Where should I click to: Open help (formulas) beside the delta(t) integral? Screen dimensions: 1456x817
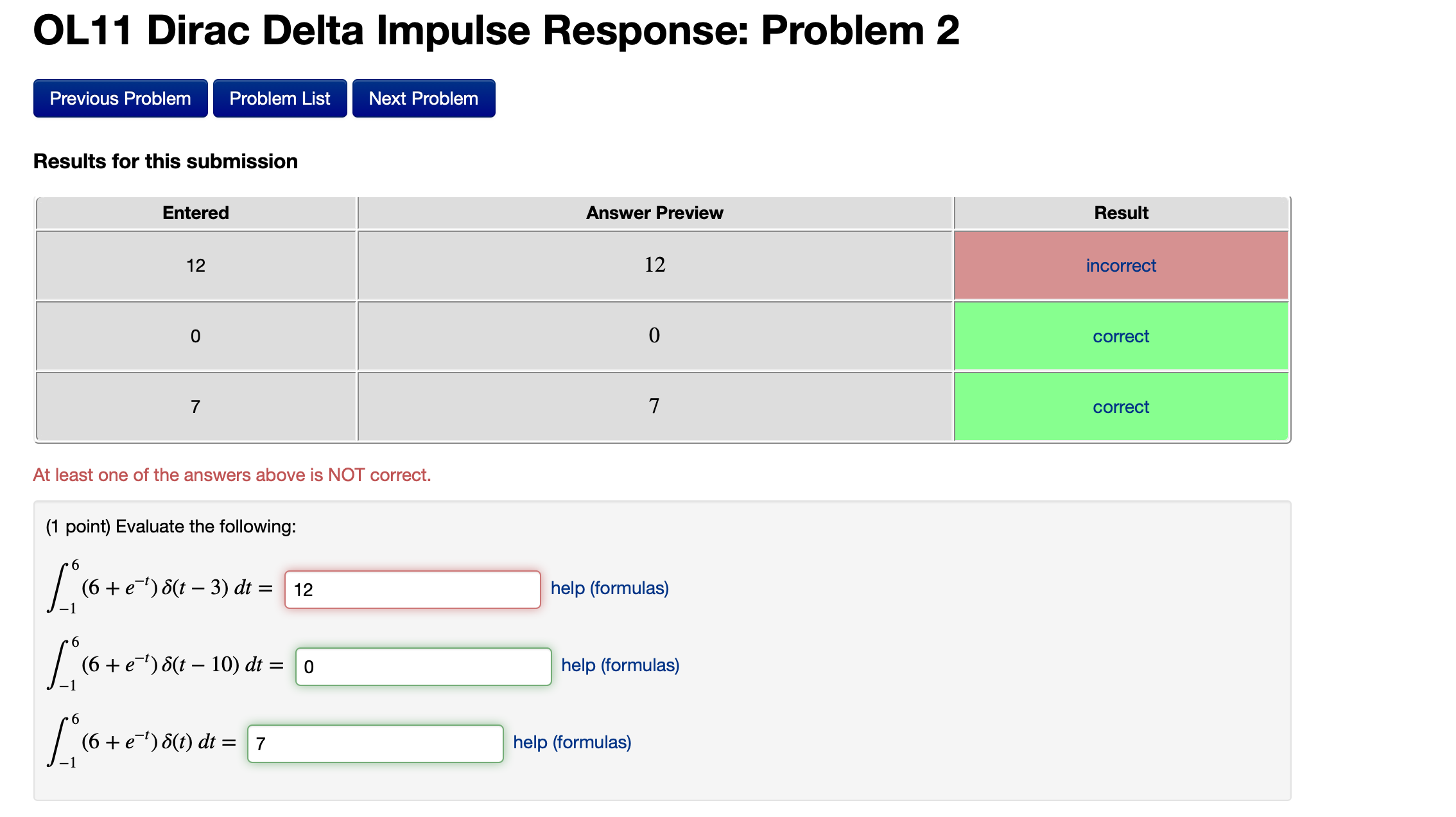[x=571, y=742]
